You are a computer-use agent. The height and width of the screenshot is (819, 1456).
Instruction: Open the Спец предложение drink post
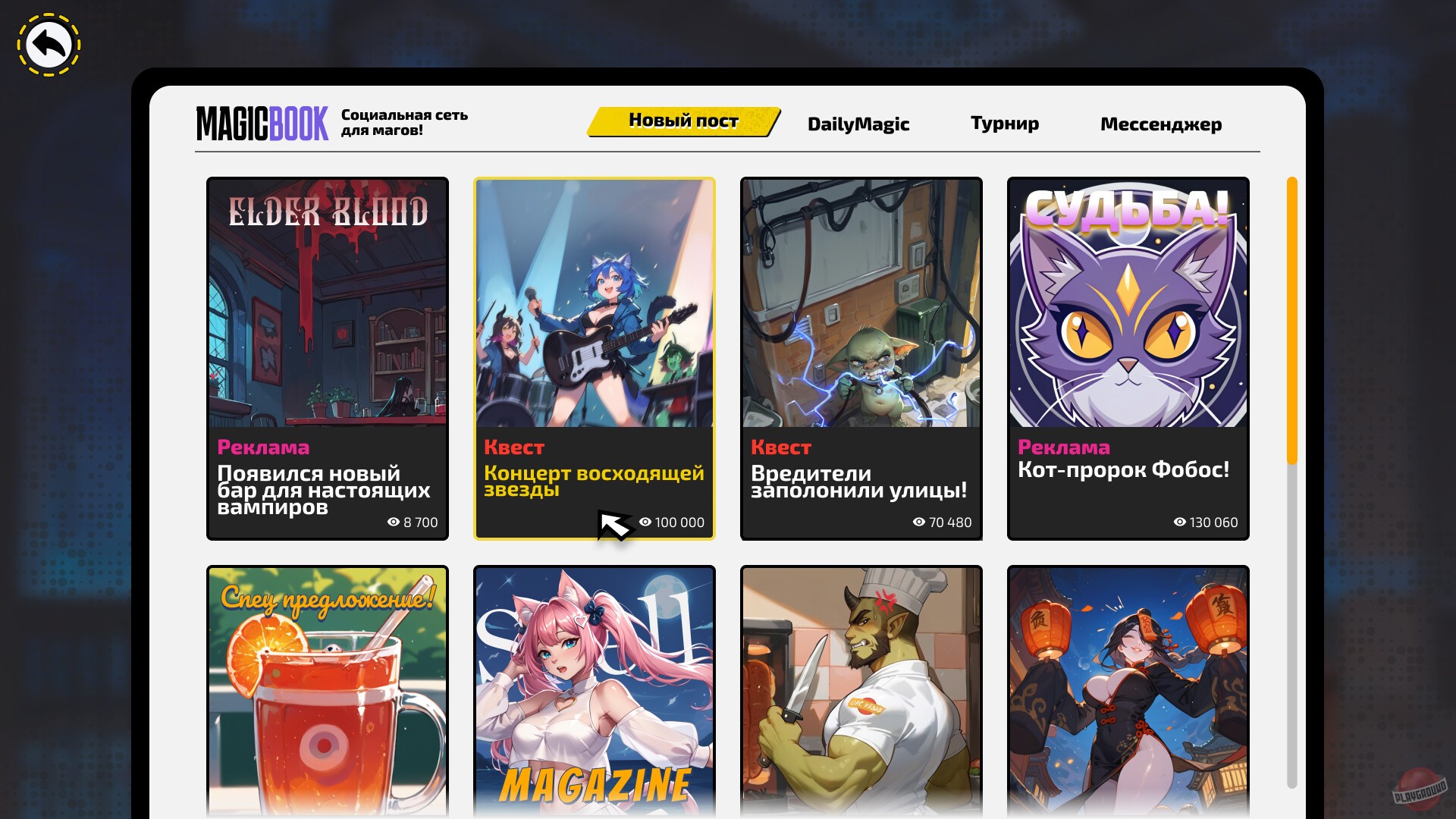pos(328,692)
